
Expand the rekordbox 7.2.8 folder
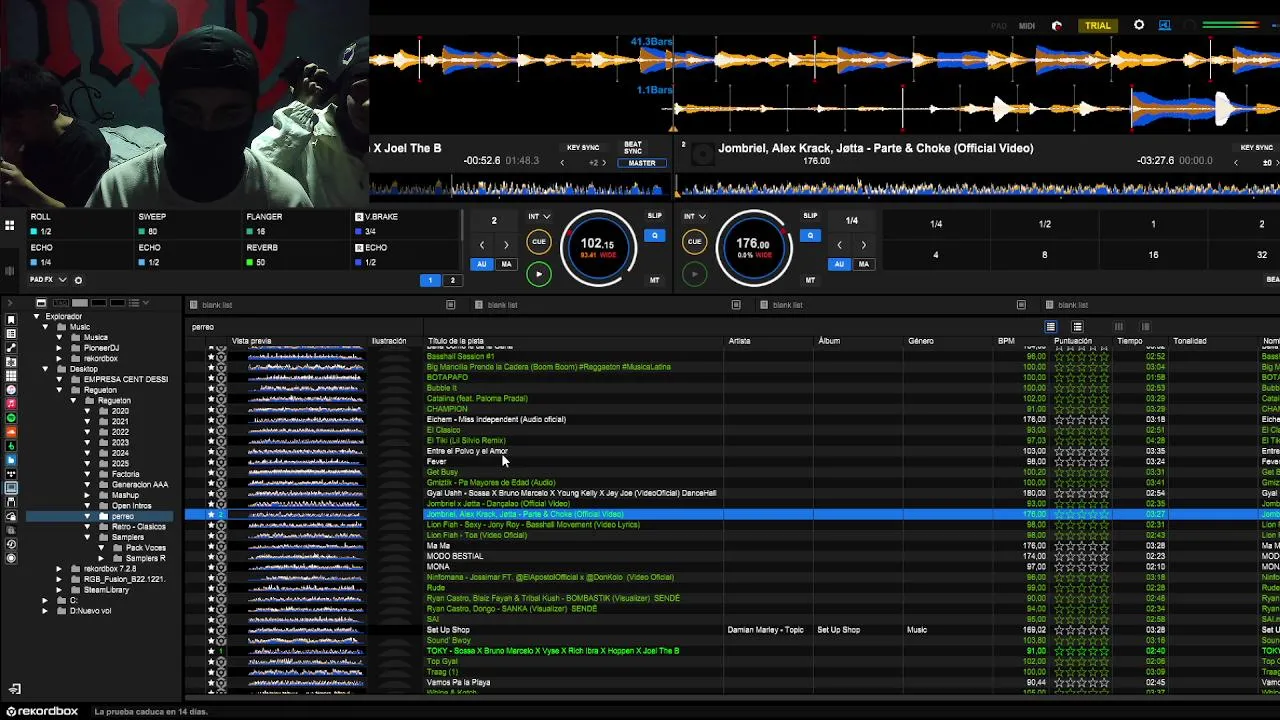tap(59, 569)
